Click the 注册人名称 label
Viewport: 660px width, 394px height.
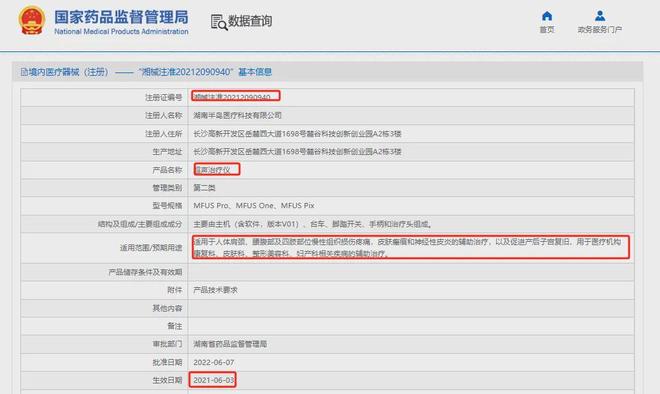[164, 115]
